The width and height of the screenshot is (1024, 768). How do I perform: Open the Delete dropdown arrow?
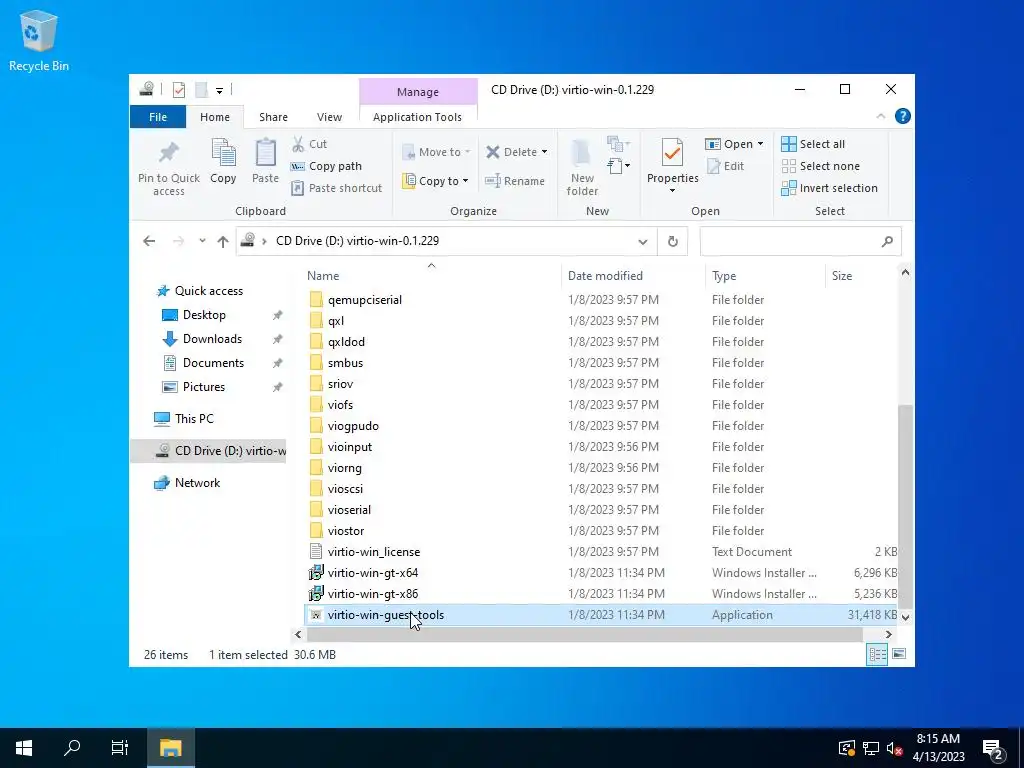pos(544,152)
